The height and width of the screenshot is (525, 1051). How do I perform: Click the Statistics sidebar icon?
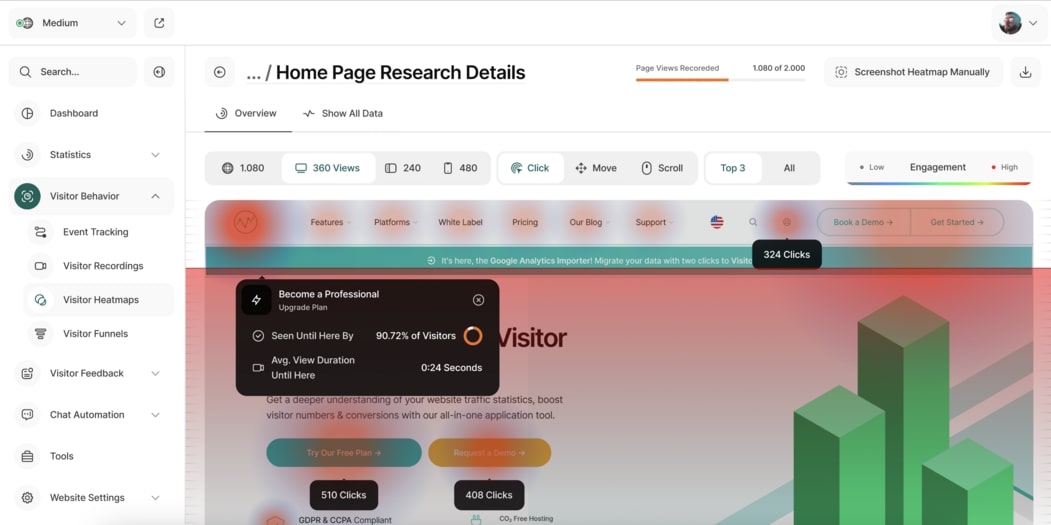(x=27, y=155)
